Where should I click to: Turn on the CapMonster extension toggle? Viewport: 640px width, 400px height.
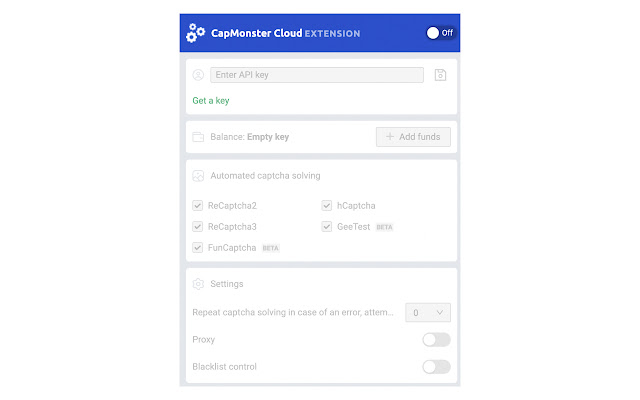coord(439,33)
